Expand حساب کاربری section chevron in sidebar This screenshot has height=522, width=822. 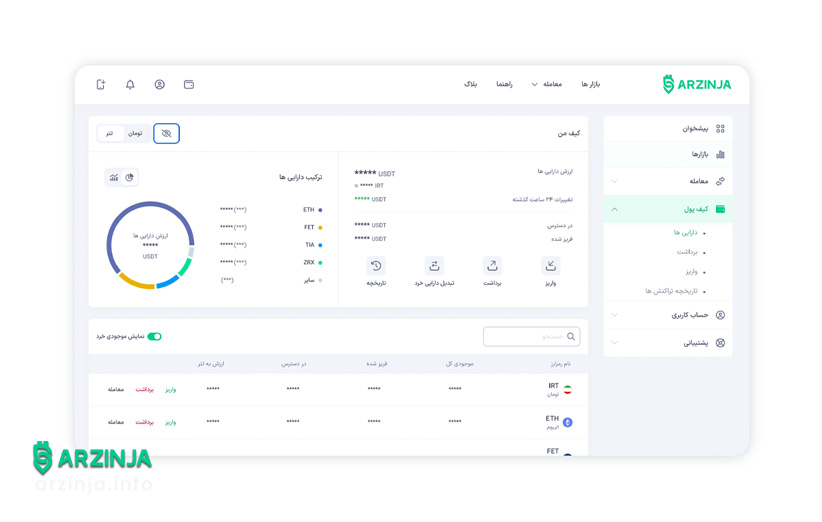(x=614, y=315)
